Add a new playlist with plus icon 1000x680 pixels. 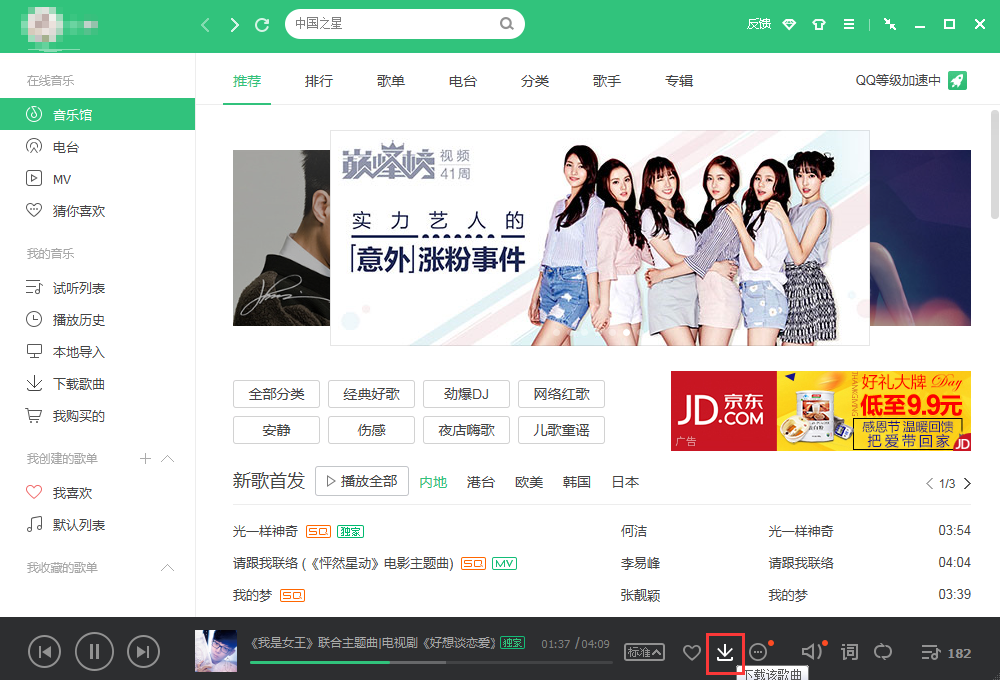click(145, 458)
